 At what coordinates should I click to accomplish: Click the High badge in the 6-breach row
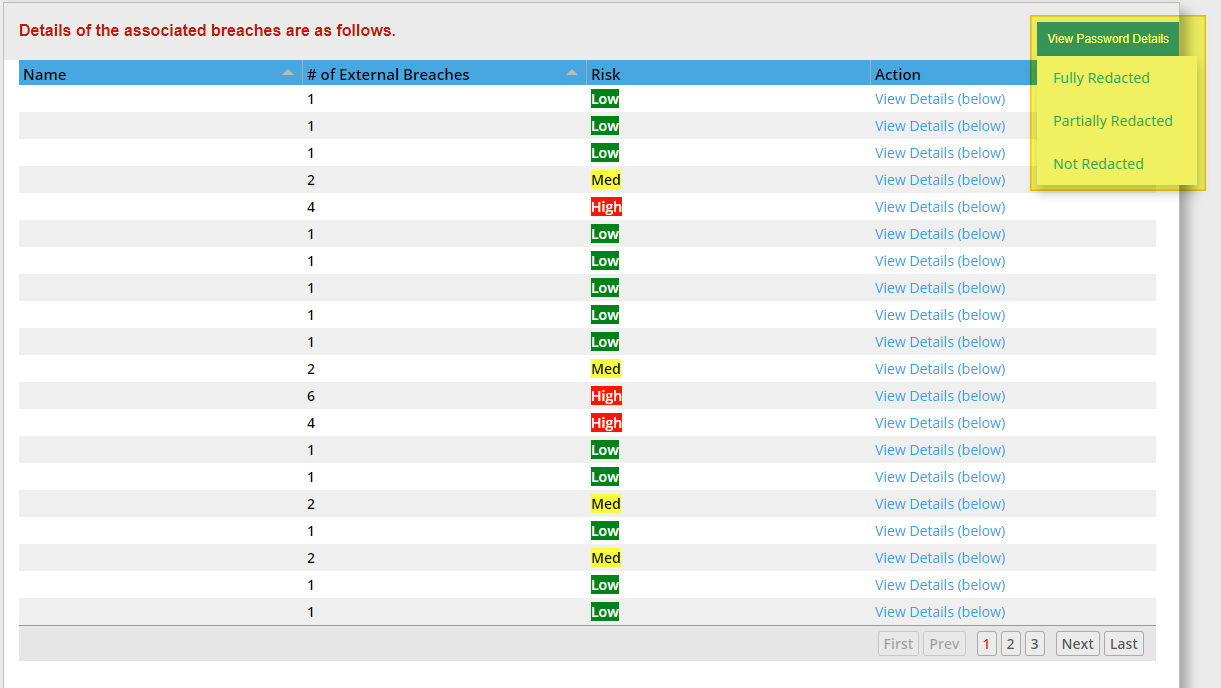click(x=606, y=396)
